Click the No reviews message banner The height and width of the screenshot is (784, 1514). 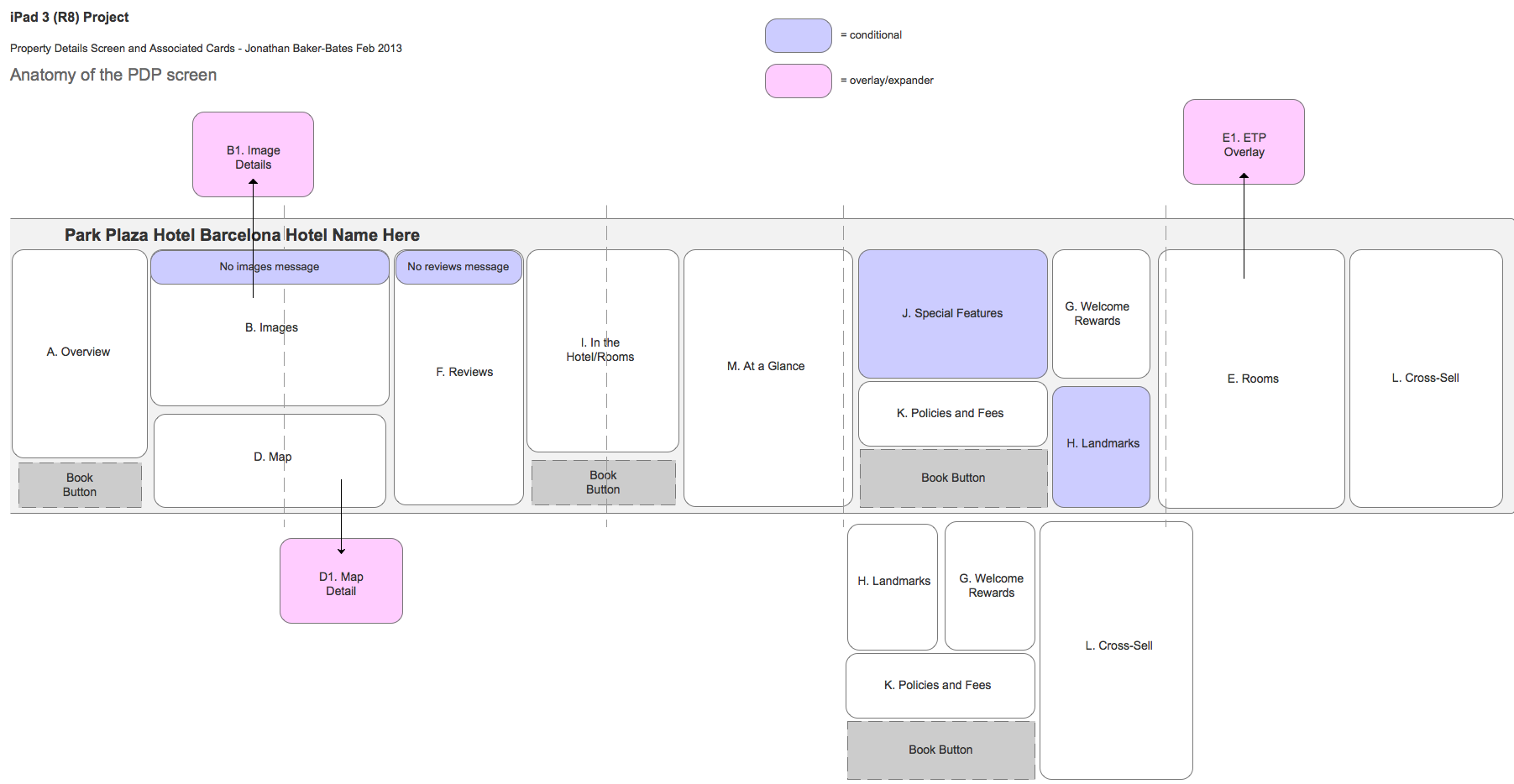tap(458, 267)
